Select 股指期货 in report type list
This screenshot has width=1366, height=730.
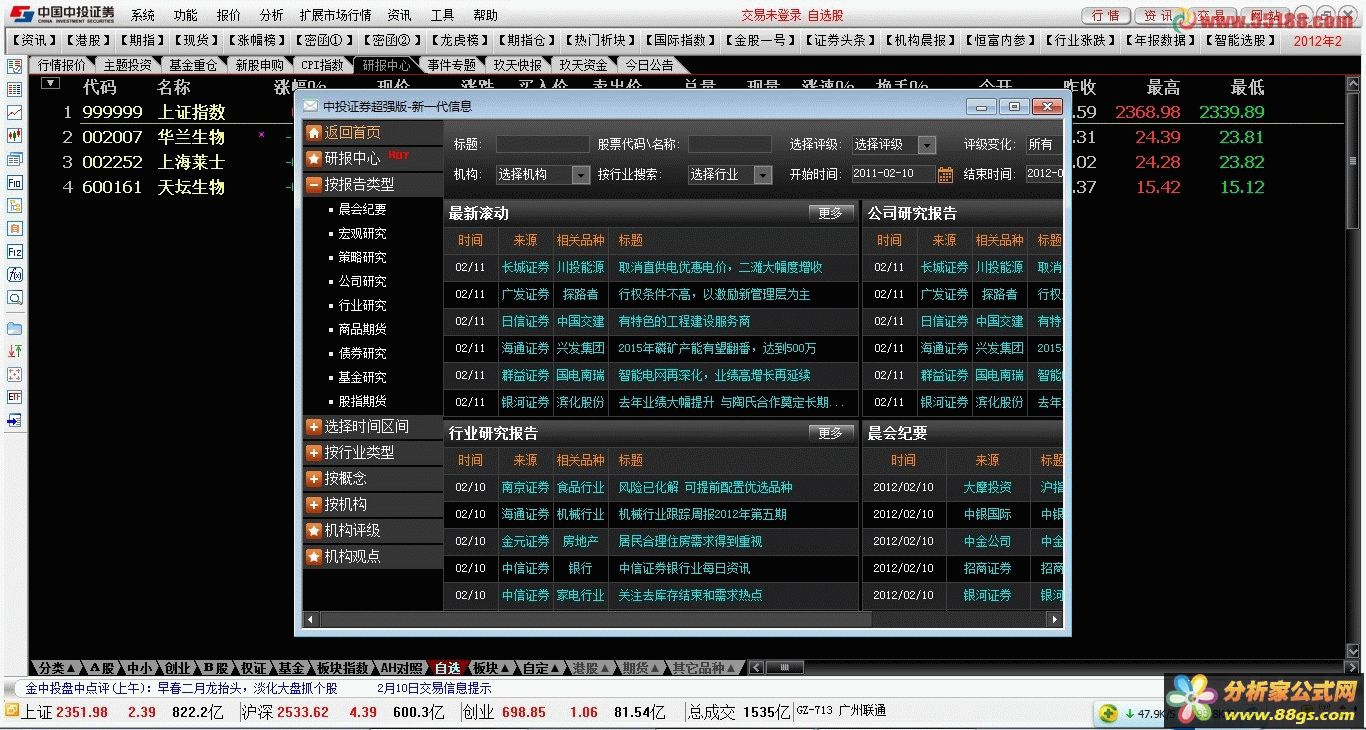pos(362,401)
